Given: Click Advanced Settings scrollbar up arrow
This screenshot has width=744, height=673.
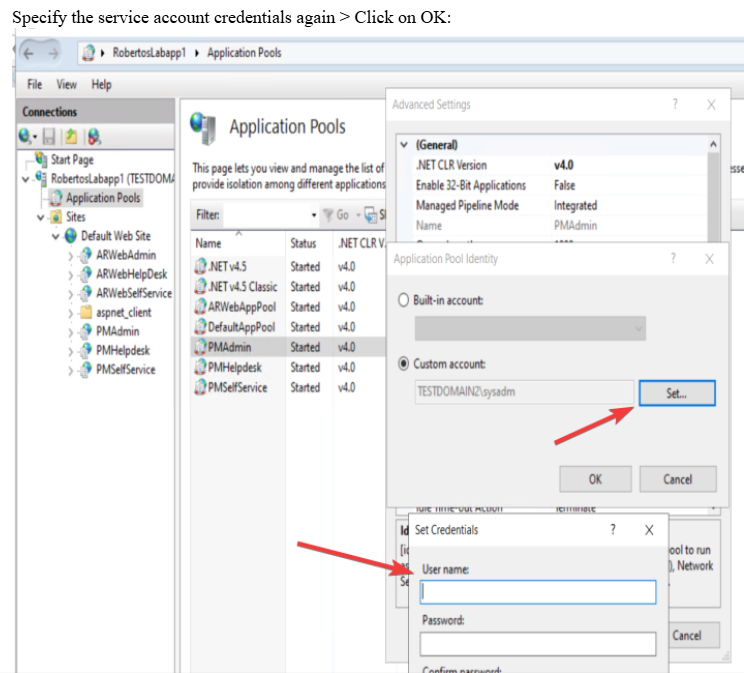Looking at the screenshot, I should pos(713,144).
